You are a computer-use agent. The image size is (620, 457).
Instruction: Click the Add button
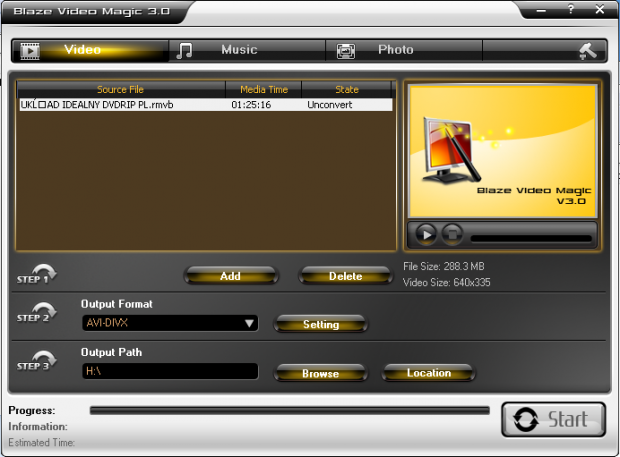tap(231, 276)
